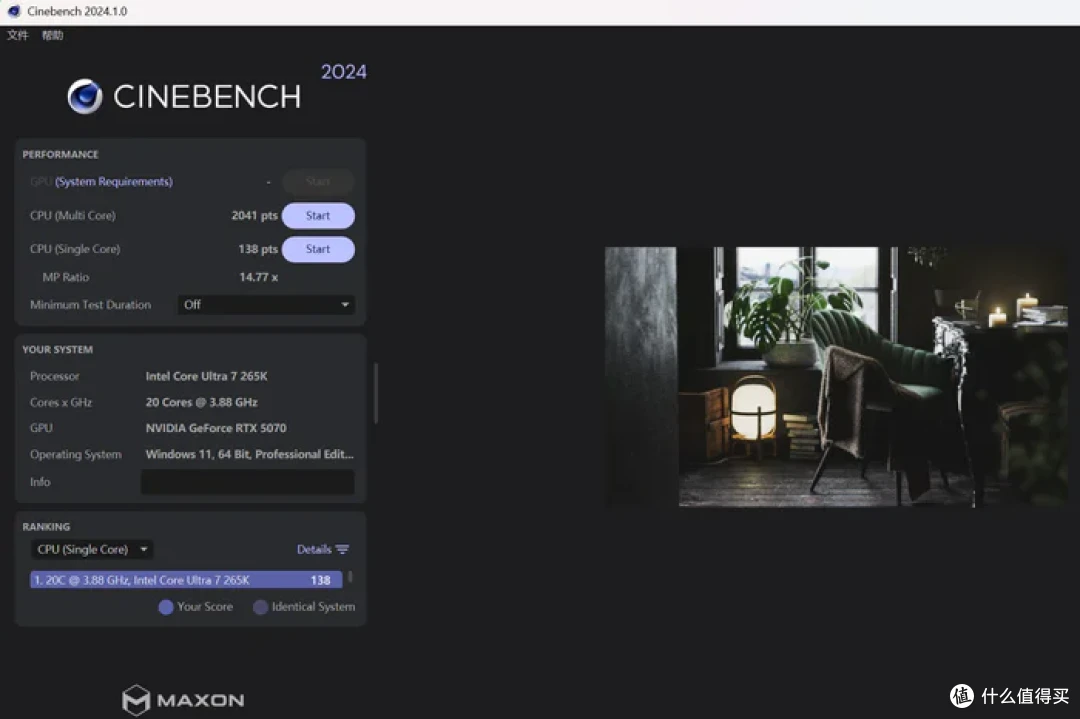The width and height of the screenshot is (1080, 719).
Task: Click the Maxon logo at bottom
Action: (183, 700)
